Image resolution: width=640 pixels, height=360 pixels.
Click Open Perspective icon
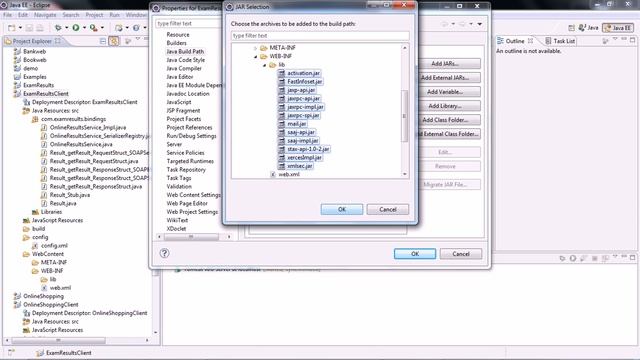(x=571, y=28)
